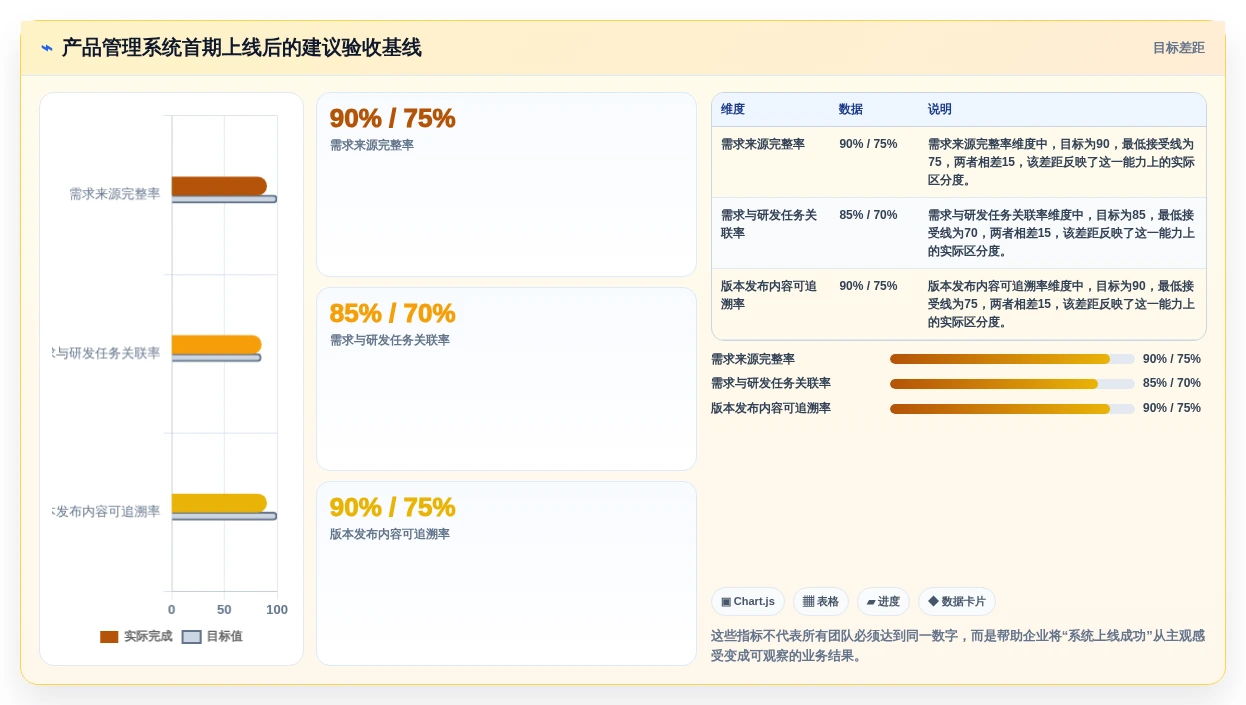The height and width of the screenshot is (705, 1246).
Task: Click the 数据 table column header
Action: pos(851,110)
